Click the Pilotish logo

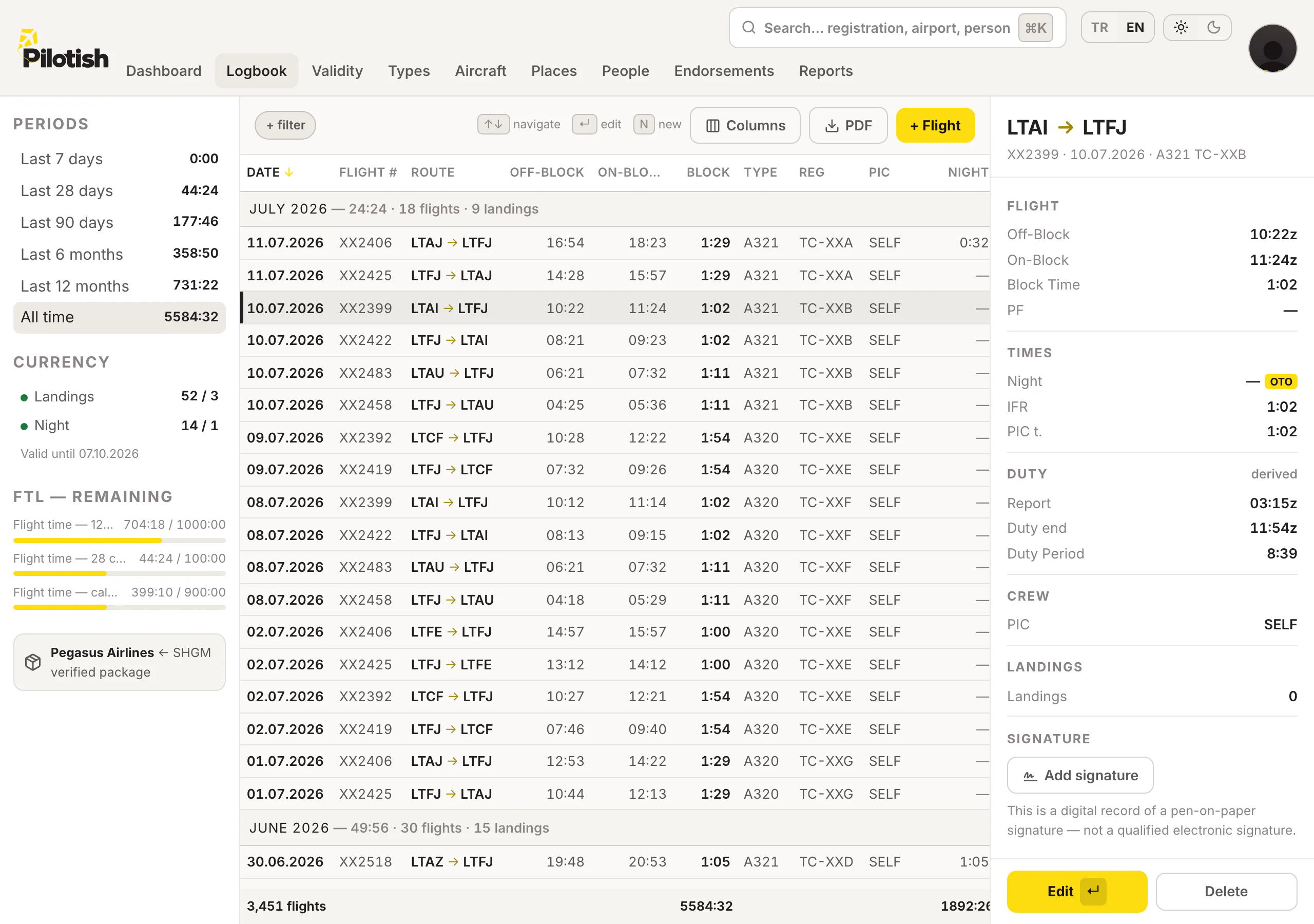point(63,50)
